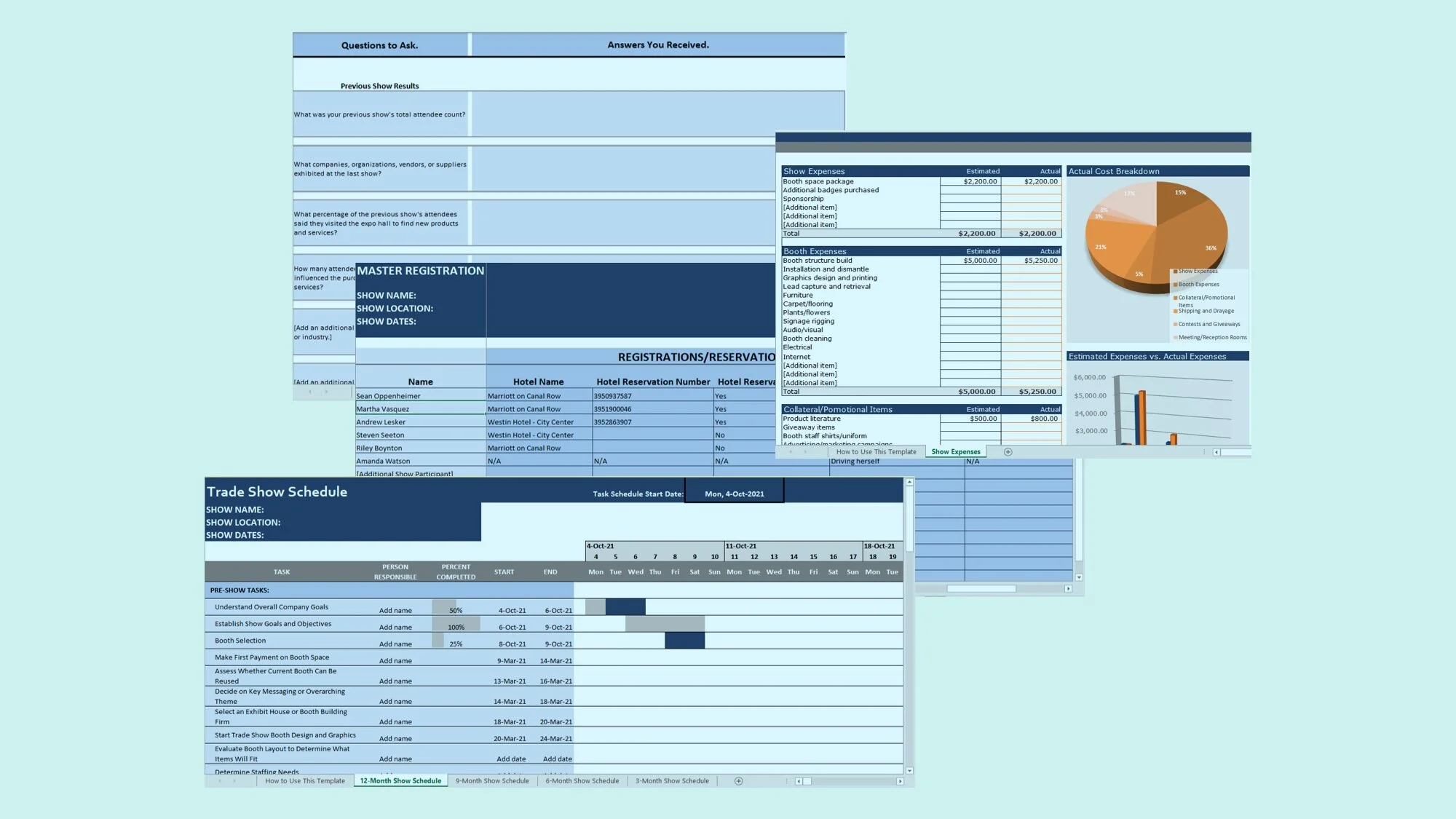Select the 50% completed cell for Understand Overall Company Goals
The height and width of the screenshot is (819, 1456).
(x=455, y=610)
